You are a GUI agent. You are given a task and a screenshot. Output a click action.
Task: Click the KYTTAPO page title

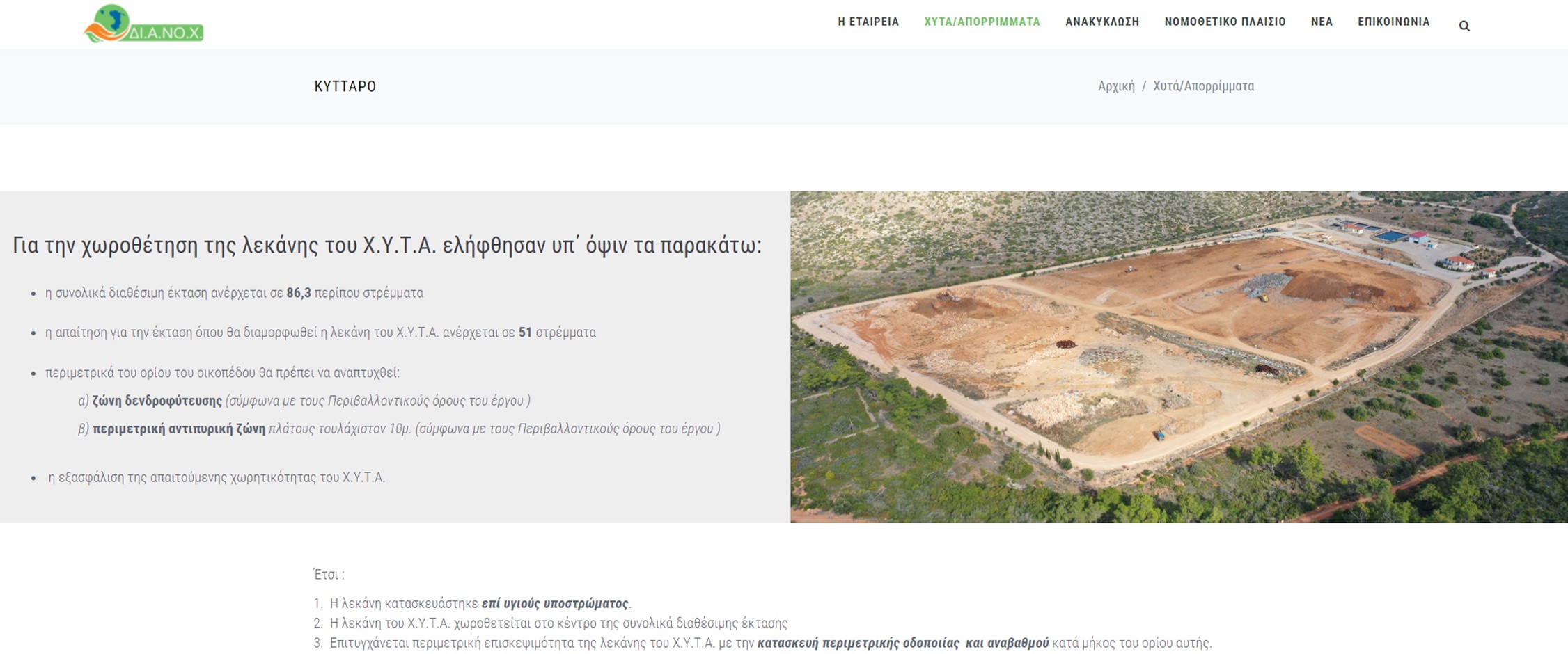(x=345, y=86)
